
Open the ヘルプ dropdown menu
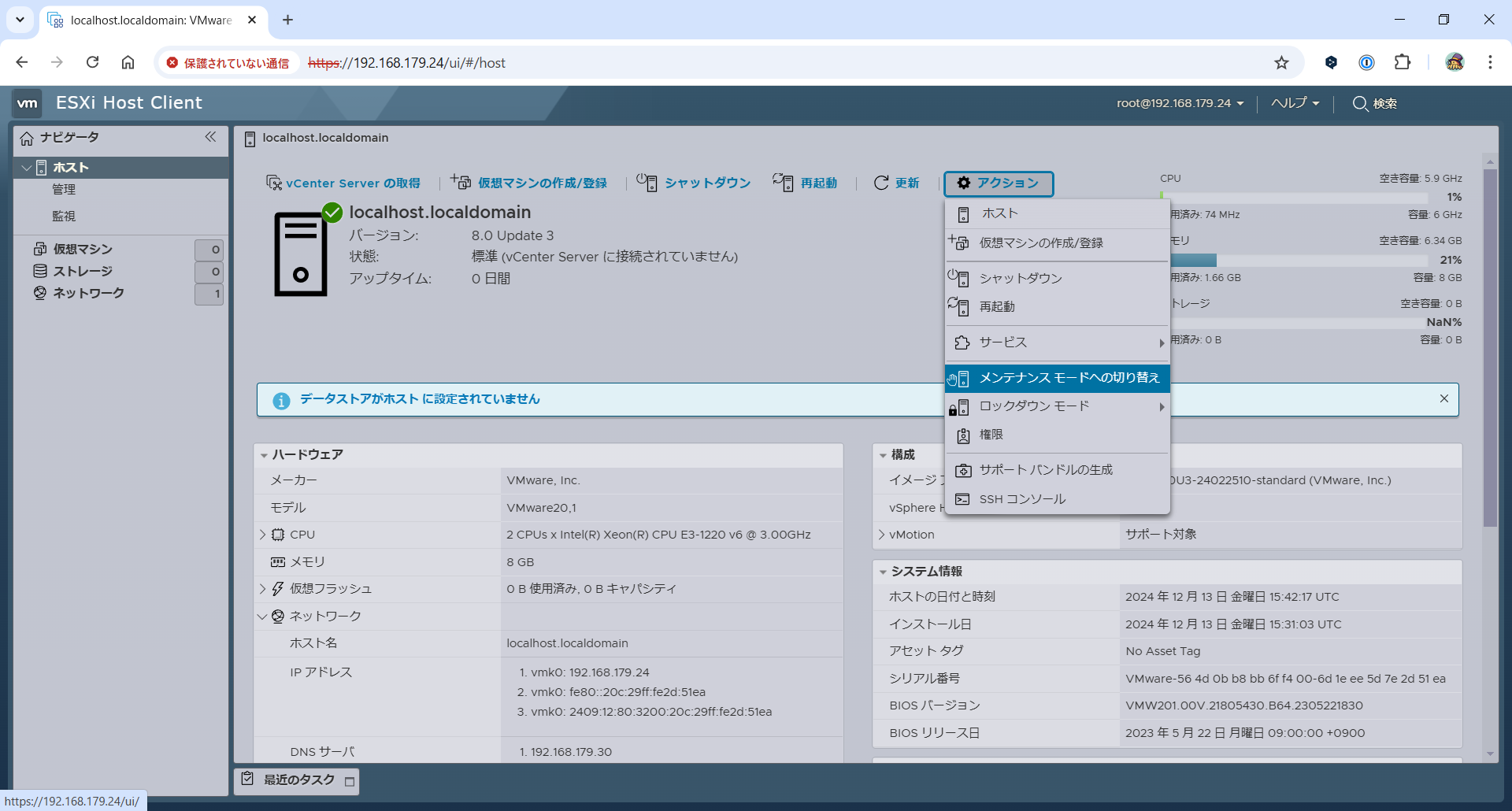pyautogui.click(x=1295, y=103)
